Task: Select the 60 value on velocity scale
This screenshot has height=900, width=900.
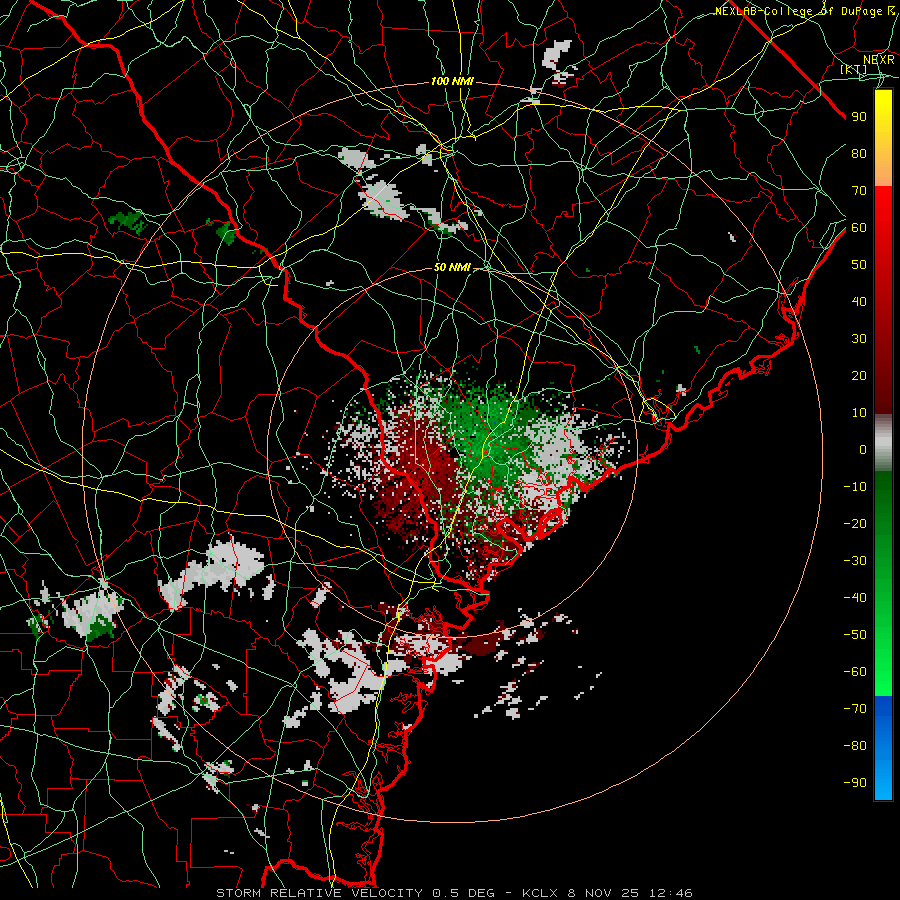Action: click(859, 228)
